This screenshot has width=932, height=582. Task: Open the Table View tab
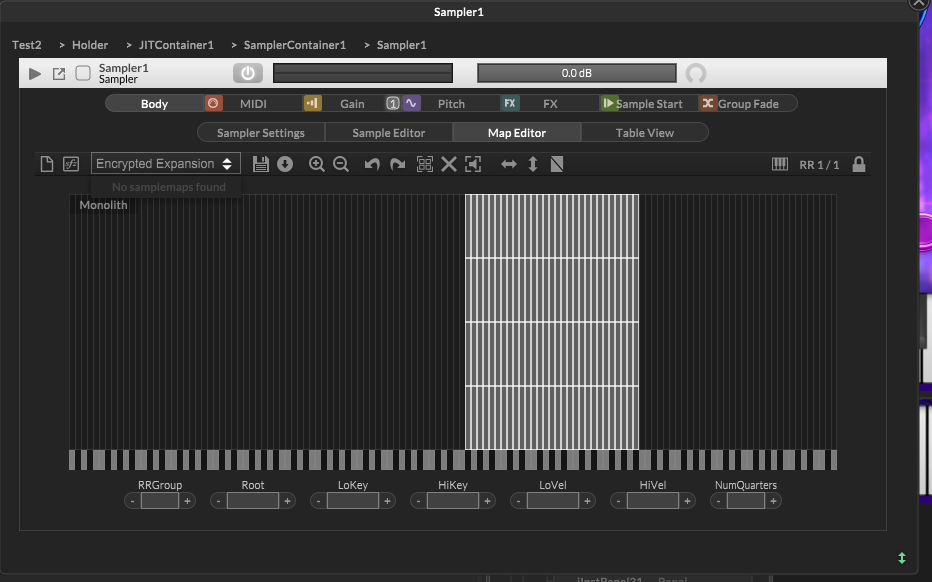[x=644, y=133]
